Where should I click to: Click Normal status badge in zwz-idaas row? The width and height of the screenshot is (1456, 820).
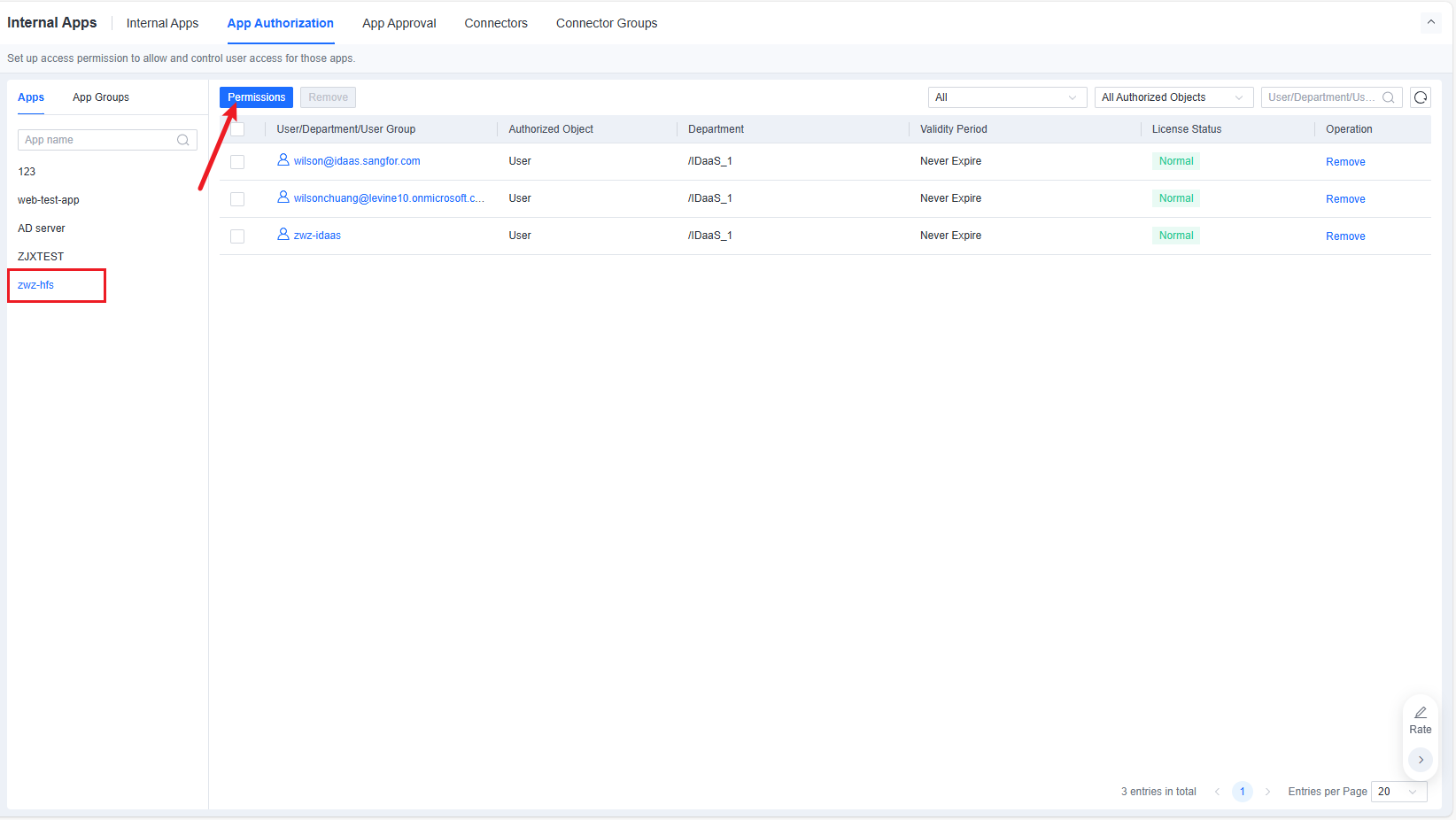[1176, 236]
